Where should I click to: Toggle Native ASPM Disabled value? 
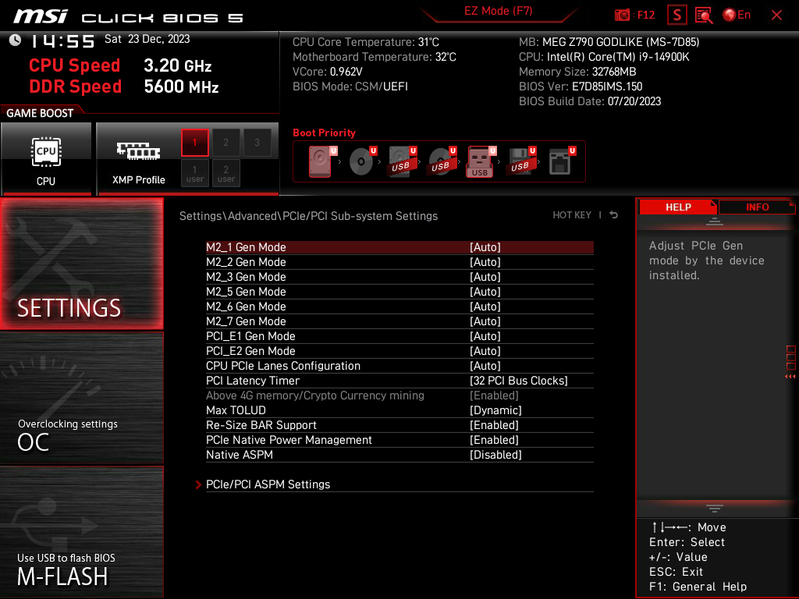495,454
